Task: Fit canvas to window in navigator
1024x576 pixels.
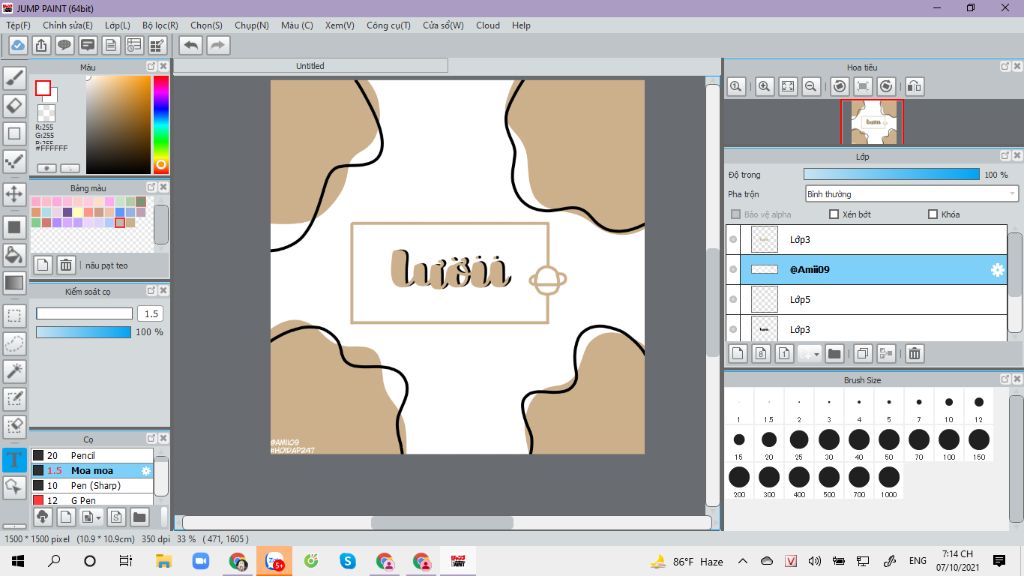Action: pyautogui.click(x=788, y=86)
